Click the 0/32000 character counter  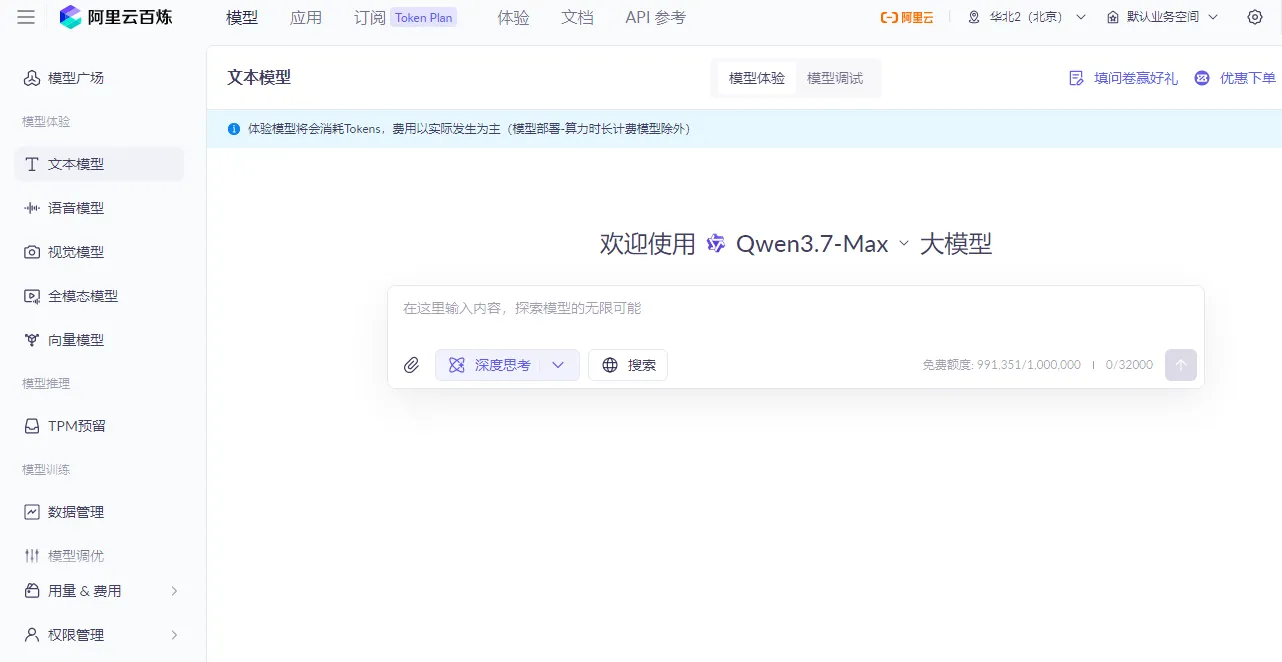[x=1129, y=365]
